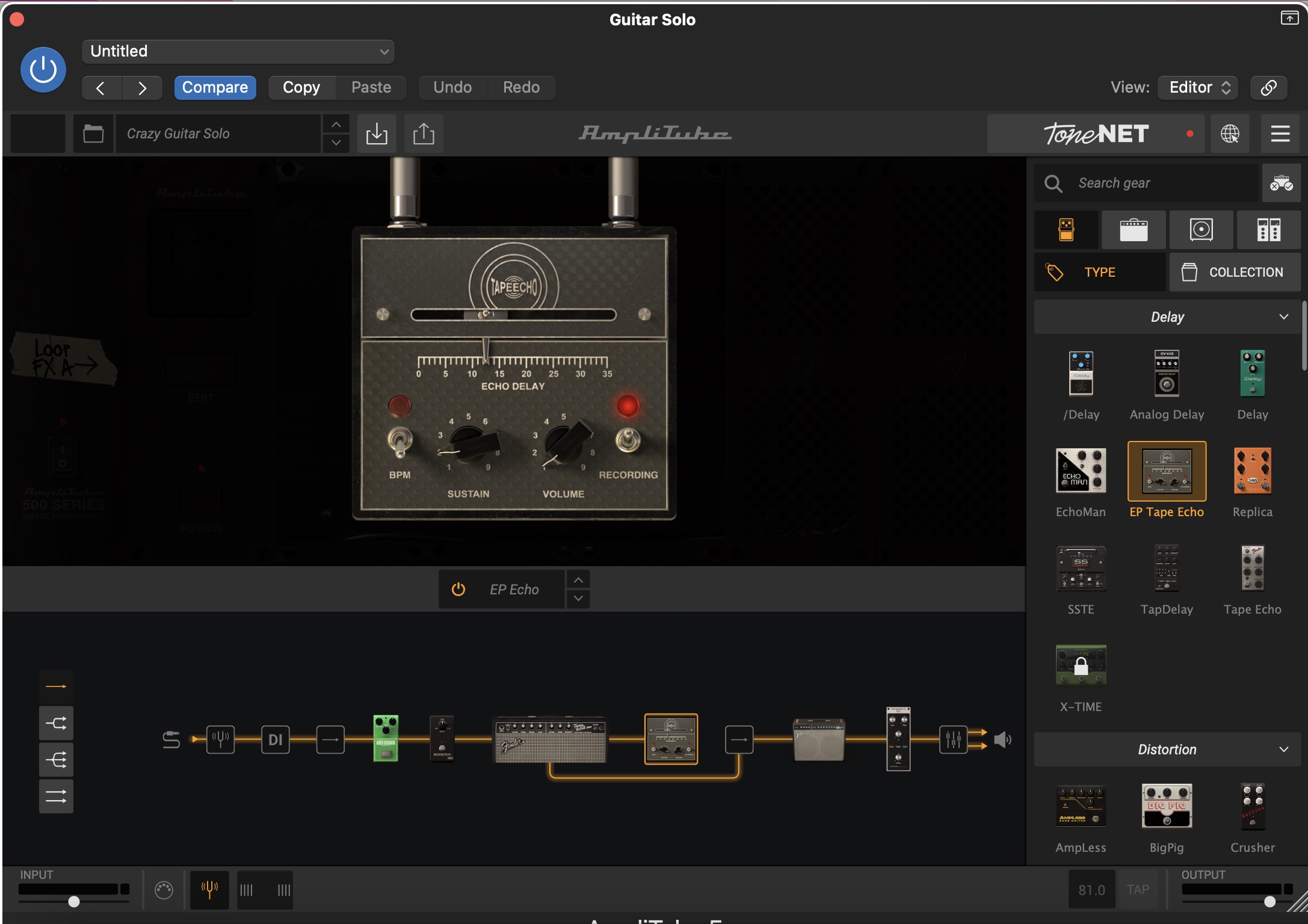Select the SSTE delay unit
The width and height of the screenshot is (1308, 924).
coord(1081,568)
